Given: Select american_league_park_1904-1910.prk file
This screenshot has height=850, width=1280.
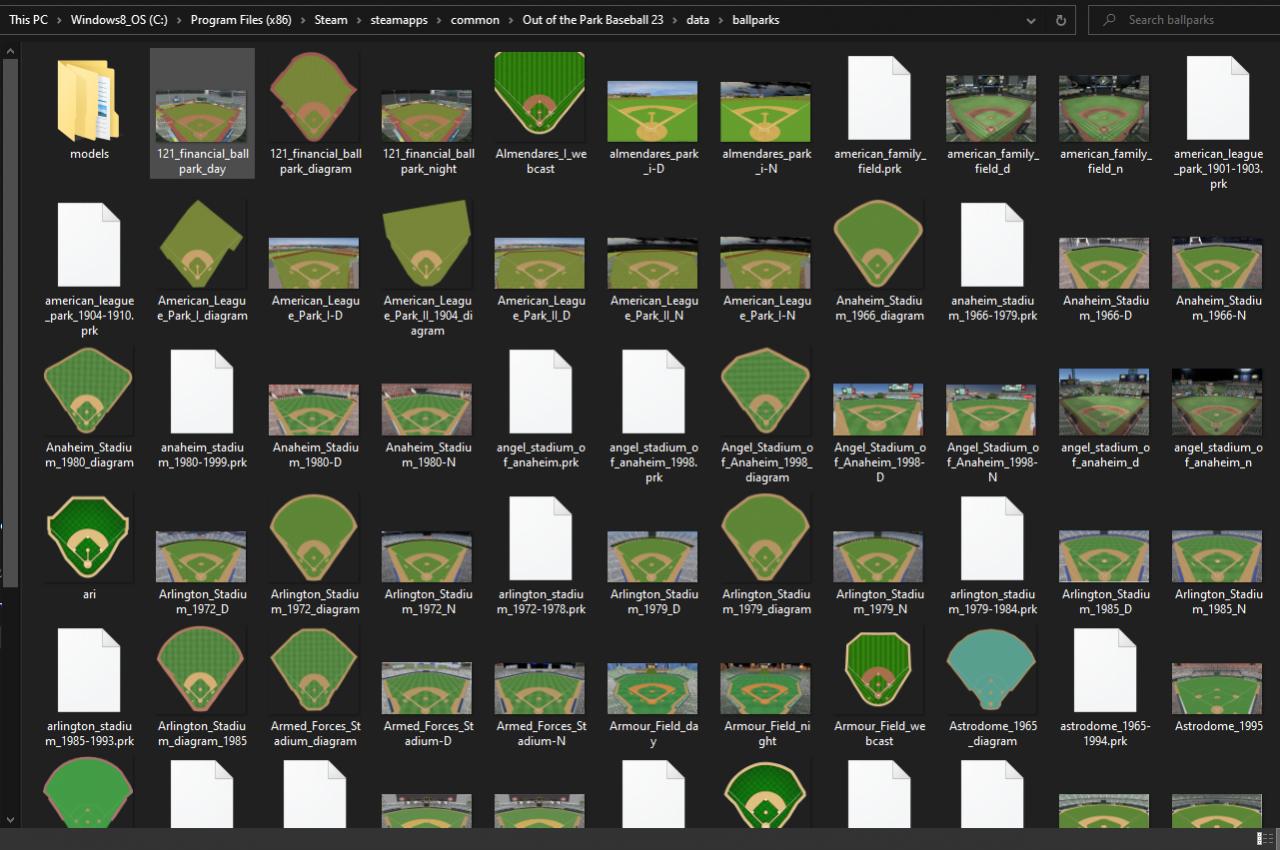Looking at the screenshot, I should coord(90,268).
